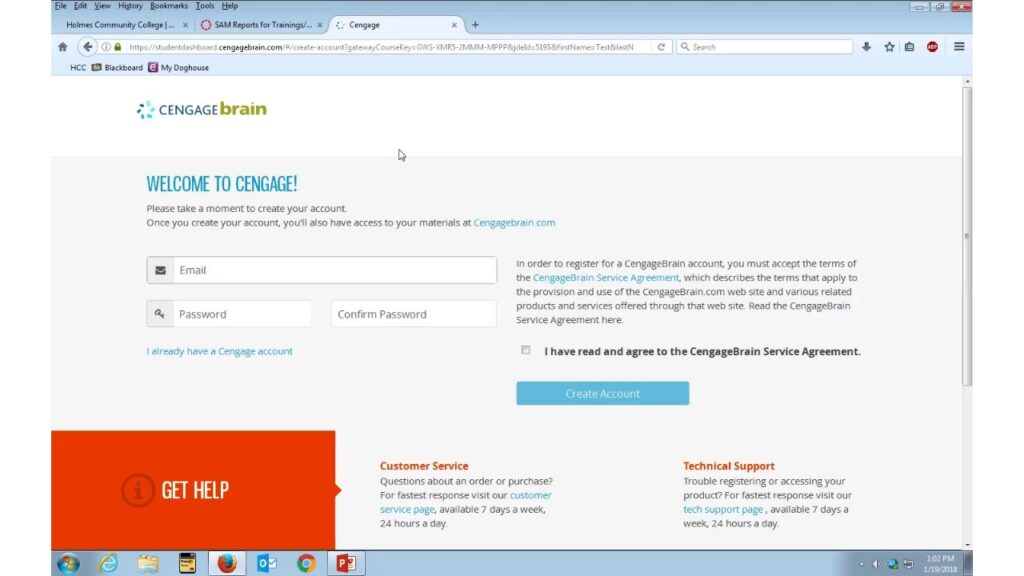Viewport: 1024px width, 576px height.
Task: Open File Explorer from taskbar
Action: tap(148, 563)
